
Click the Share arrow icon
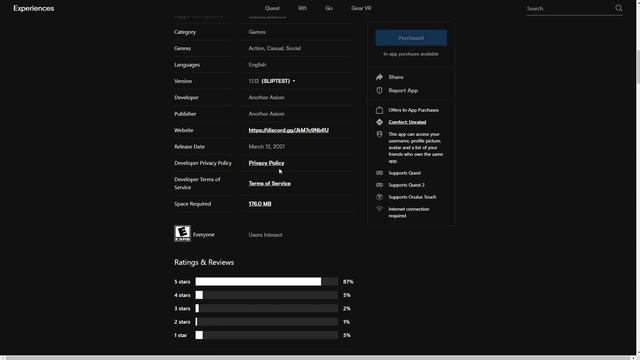click(x=379, y=77)
